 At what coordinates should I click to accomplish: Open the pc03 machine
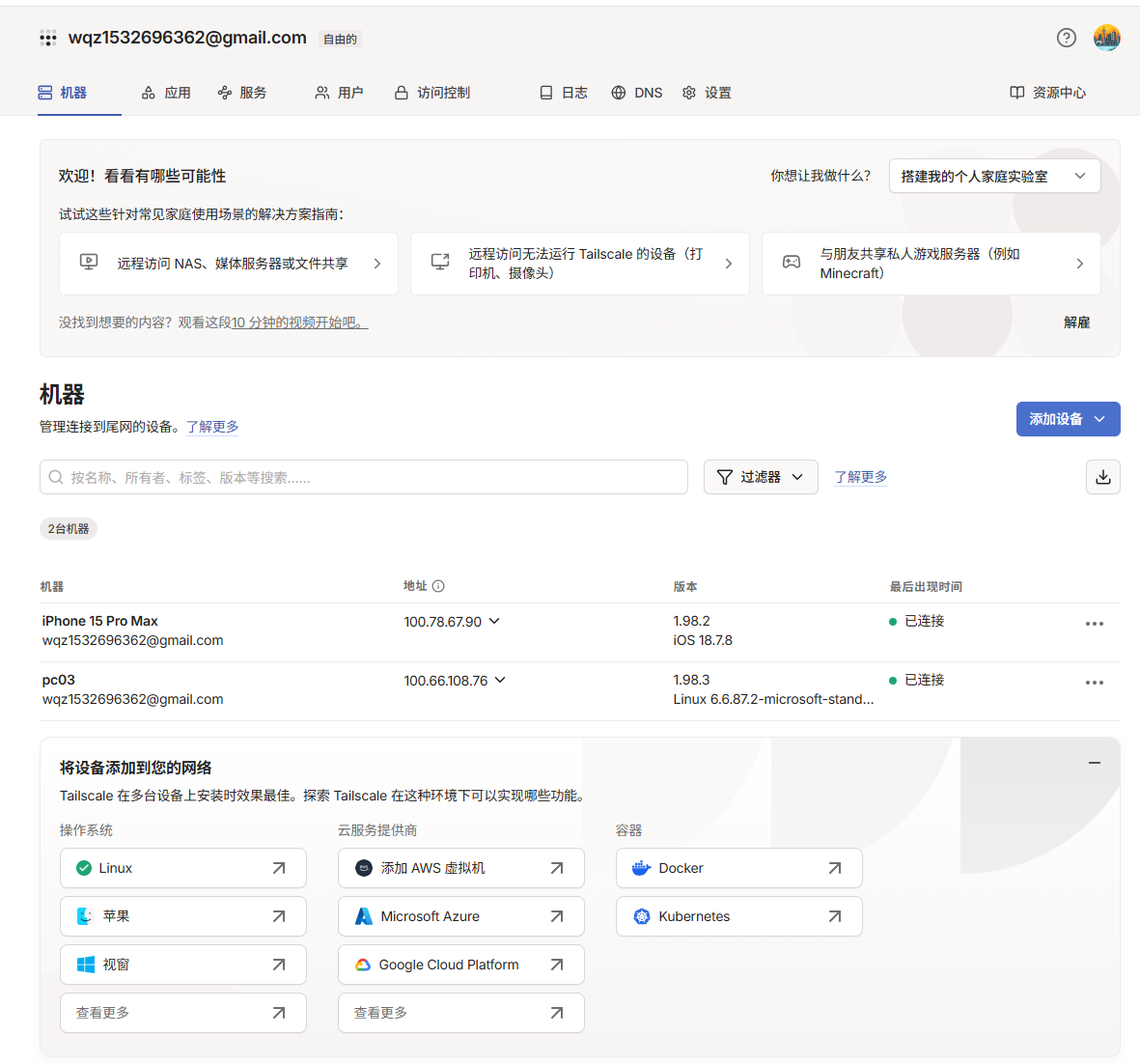click(x=58, y=680)
